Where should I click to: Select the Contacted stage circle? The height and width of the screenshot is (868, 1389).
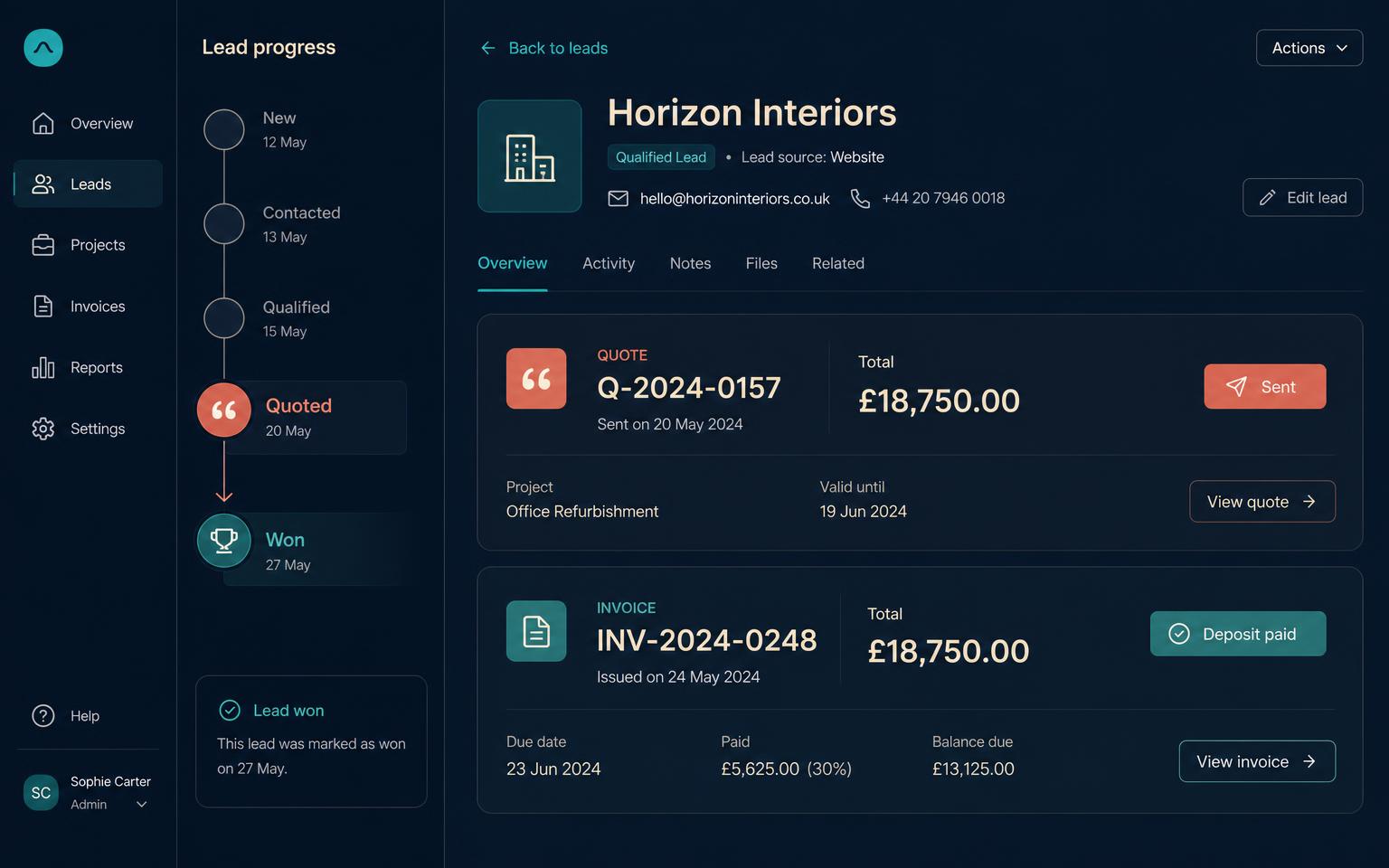point(224,223)
